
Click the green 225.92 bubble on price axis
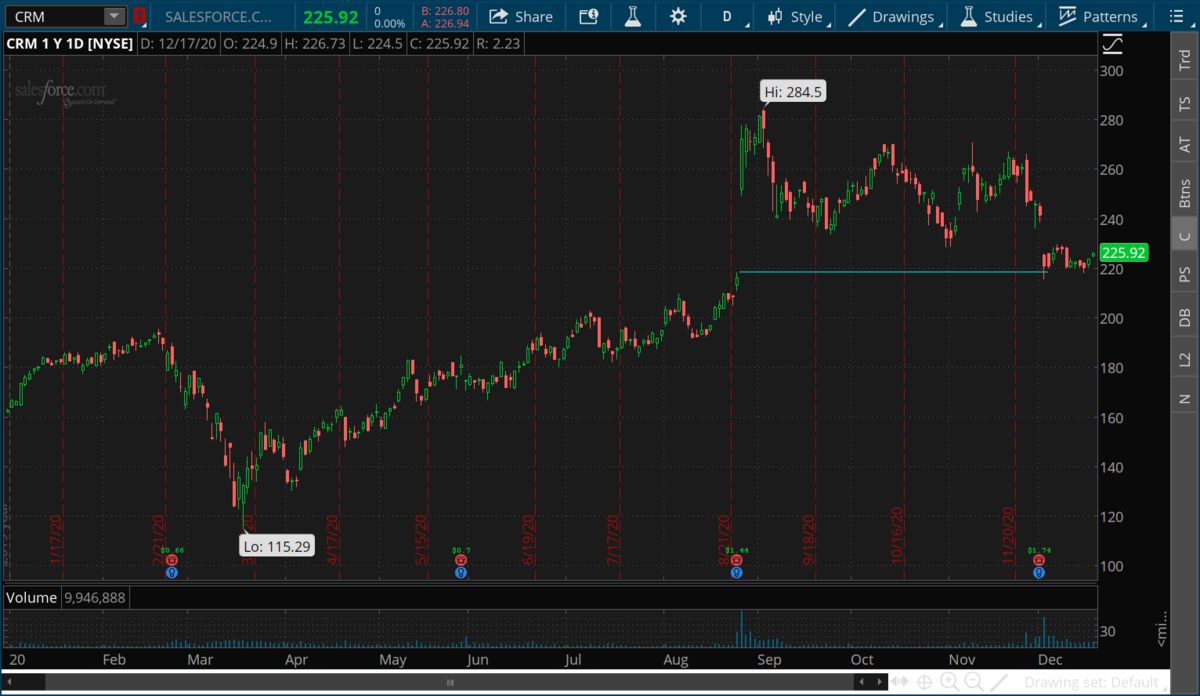1125,253
